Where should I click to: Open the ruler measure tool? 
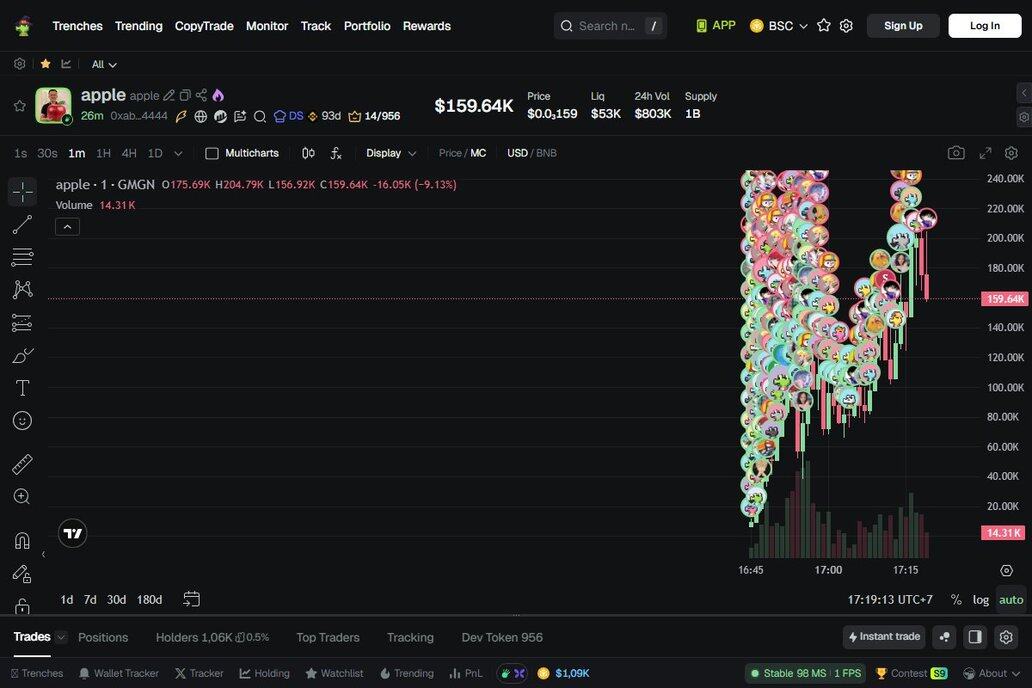pyautogui.click(x=22, y=464)
